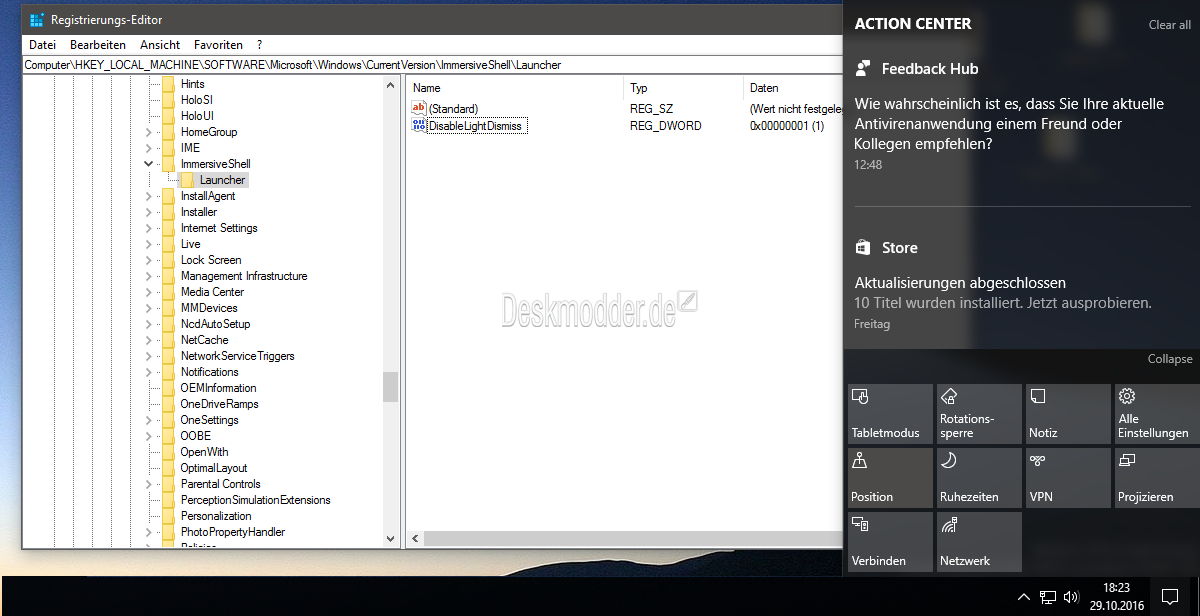Toggle Ruhezeiten quick action tile

979,477
